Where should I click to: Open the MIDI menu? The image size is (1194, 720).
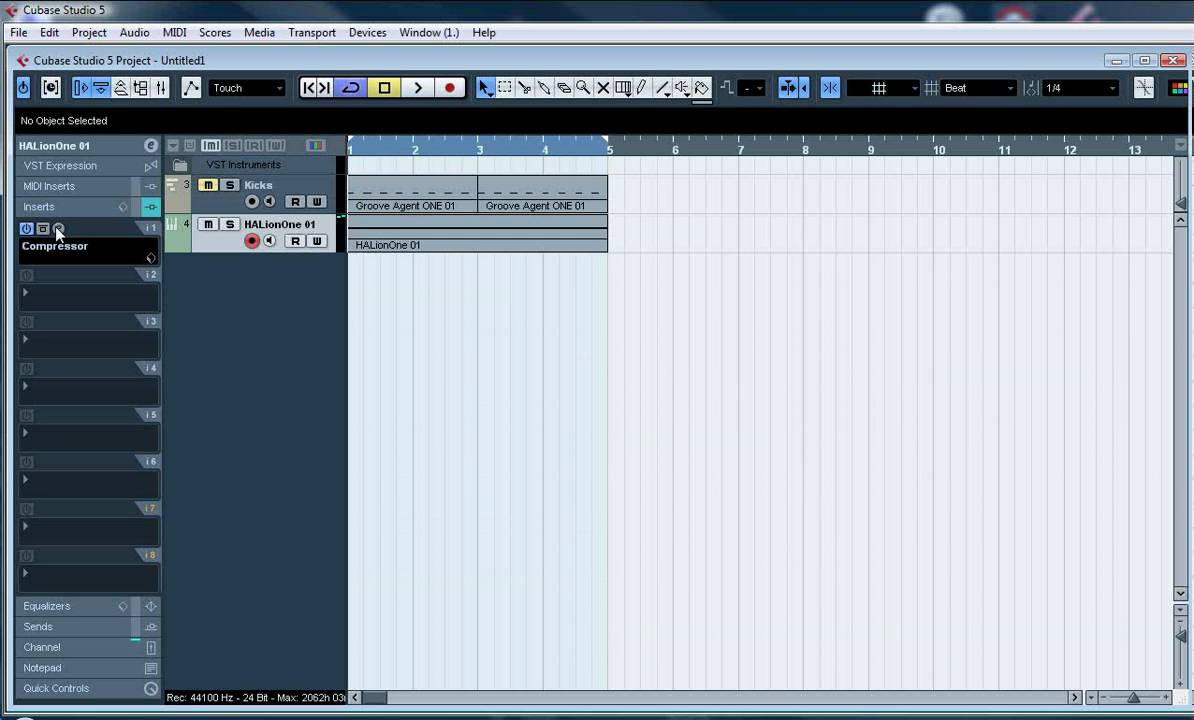[174, 33]
